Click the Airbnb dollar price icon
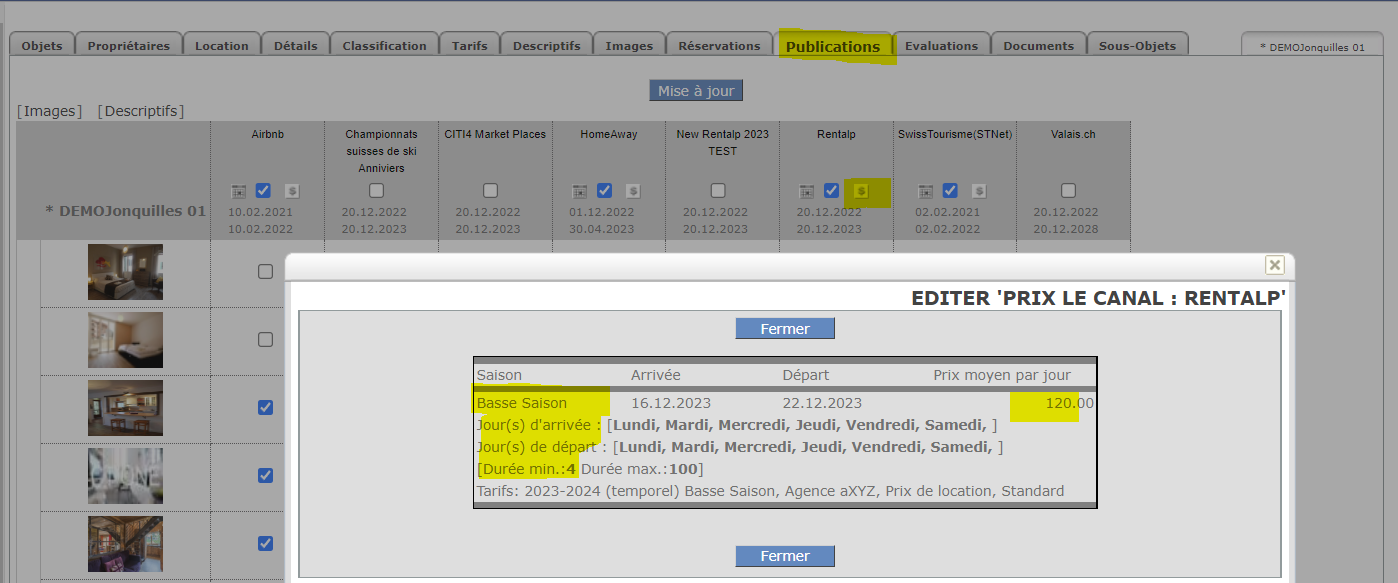The image size is (1398, 583). pyautogui.click(x=291, y=191)
